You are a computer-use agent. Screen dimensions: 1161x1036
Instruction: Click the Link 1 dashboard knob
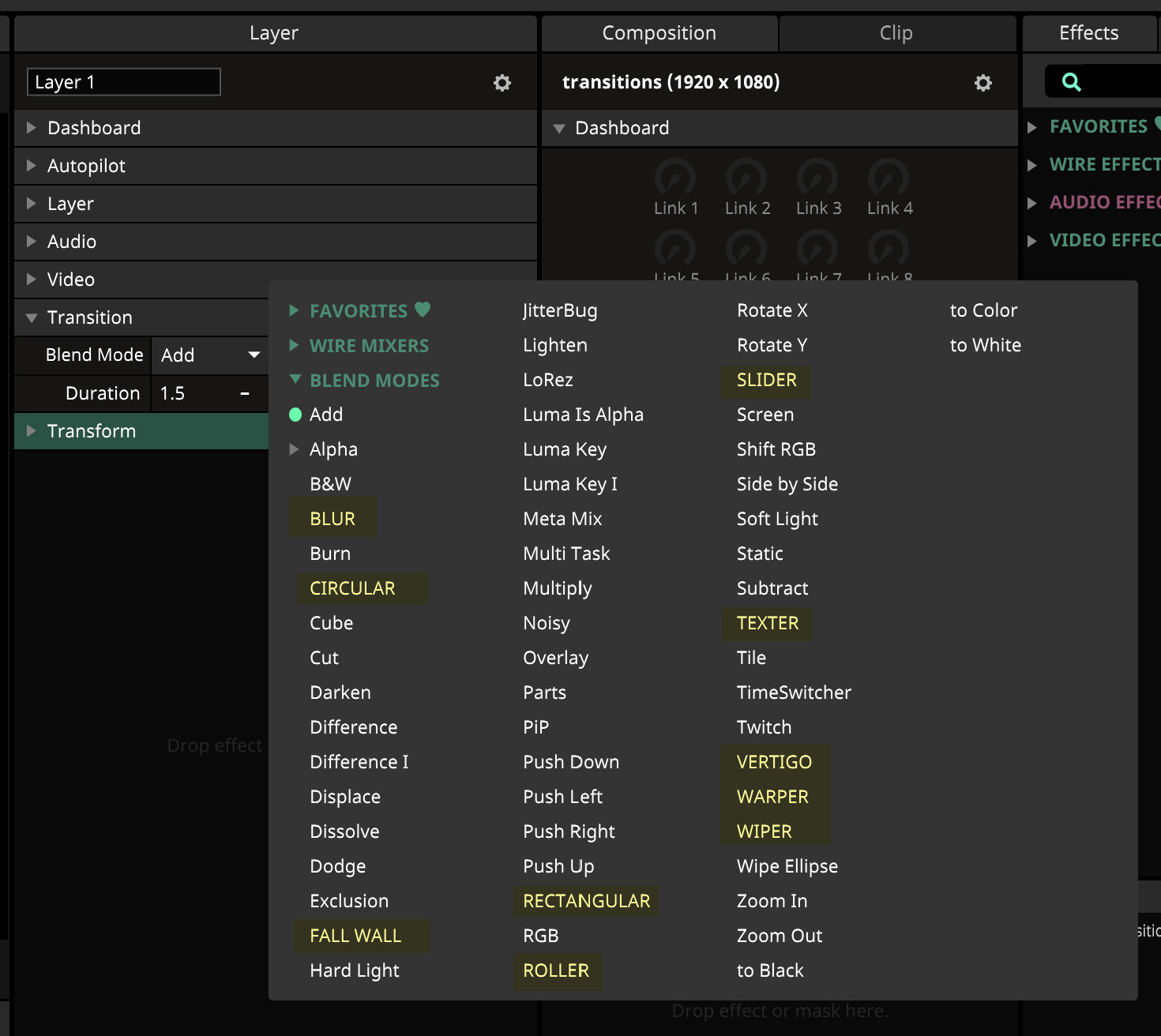[x=675, y=178]
